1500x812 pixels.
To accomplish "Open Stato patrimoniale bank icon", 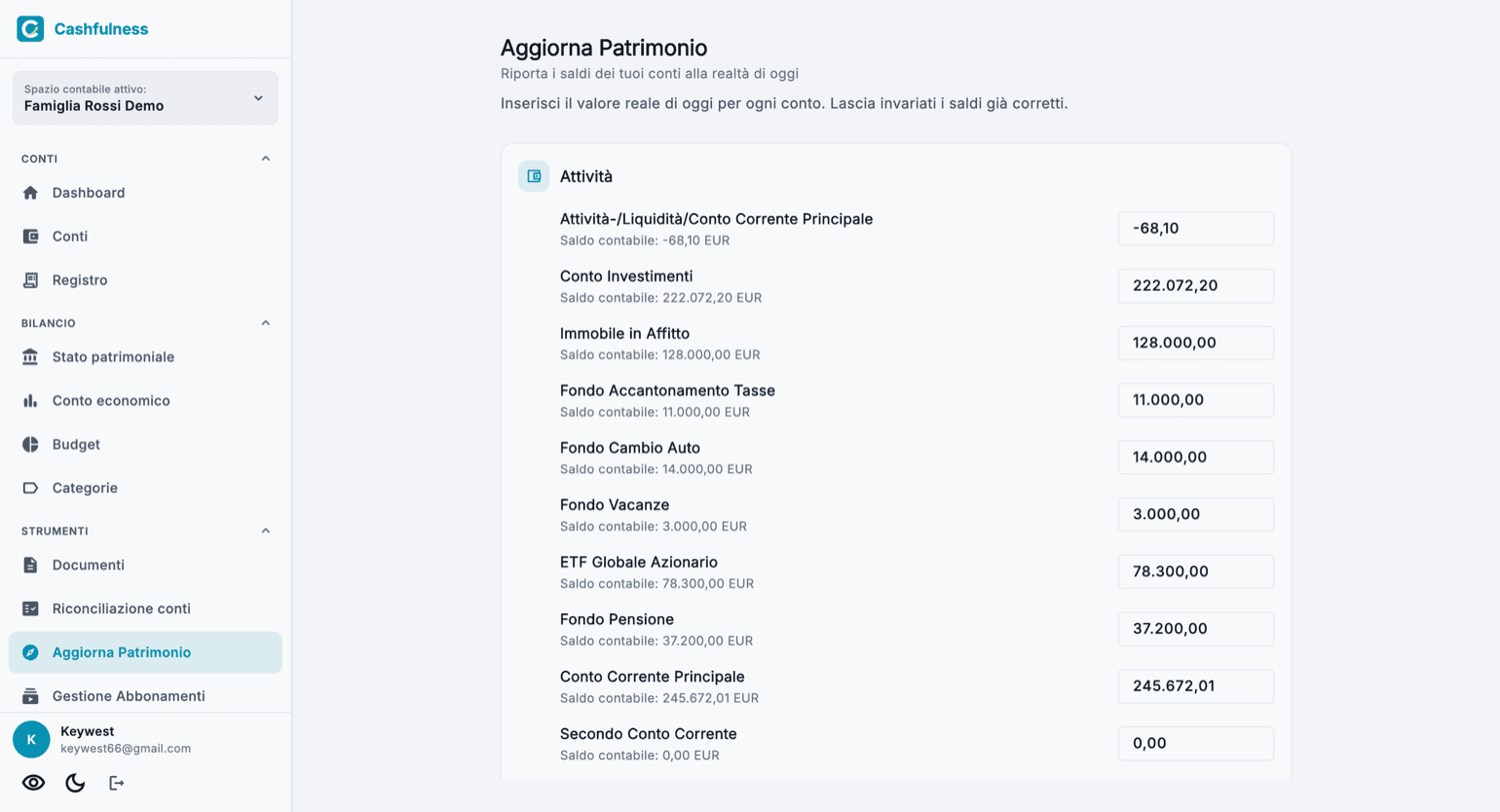I will [x=30, y=357].
